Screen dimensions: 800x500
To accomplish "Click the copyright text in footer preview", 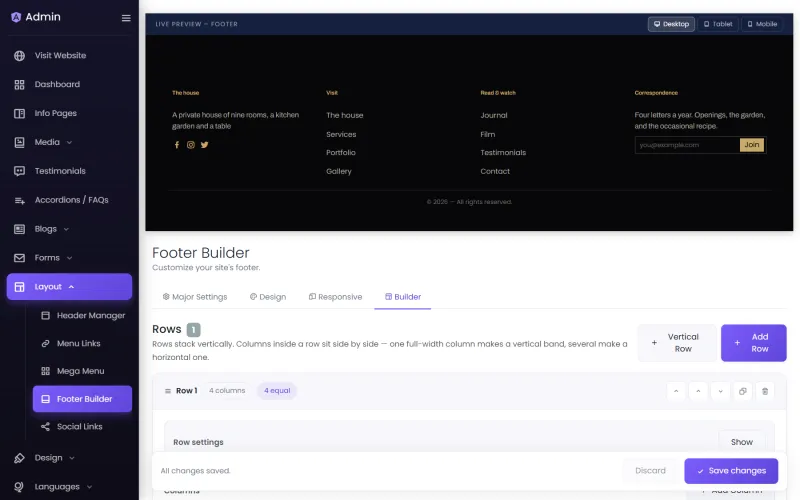I will pyautogui.click(x=469, y=202).
